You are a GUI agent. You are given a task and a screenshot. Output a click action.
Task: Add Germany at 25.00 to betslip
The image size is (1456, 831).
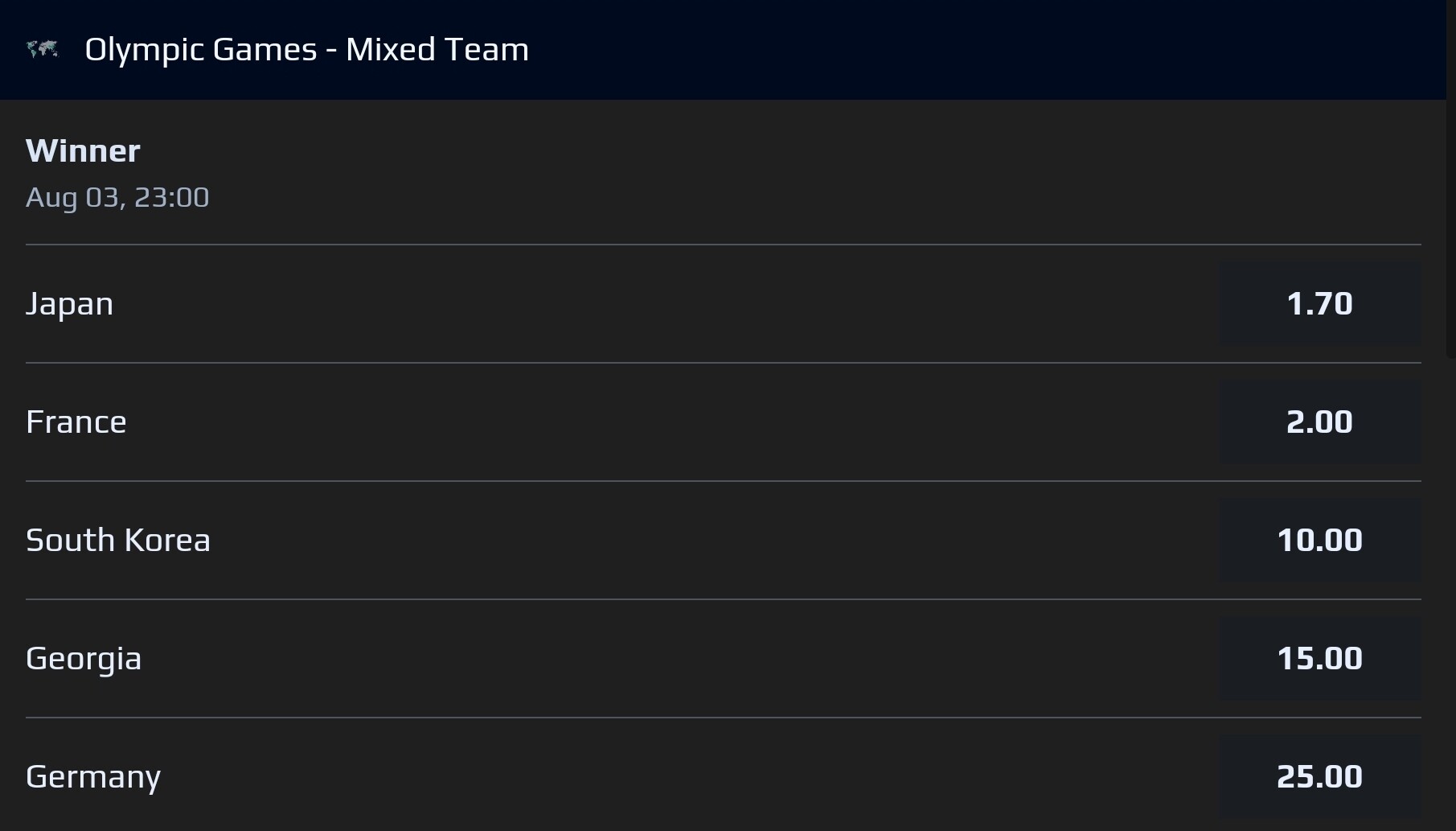pos(1319,776)
